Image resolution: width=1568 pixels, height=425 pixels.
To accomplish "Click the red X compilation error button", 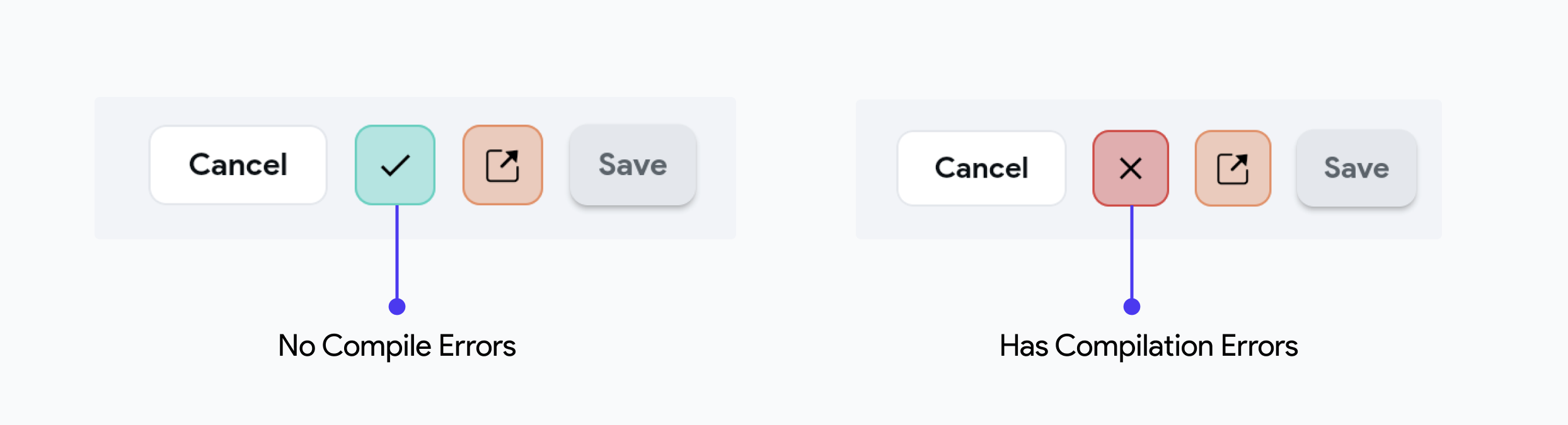I will [1131, 168].
